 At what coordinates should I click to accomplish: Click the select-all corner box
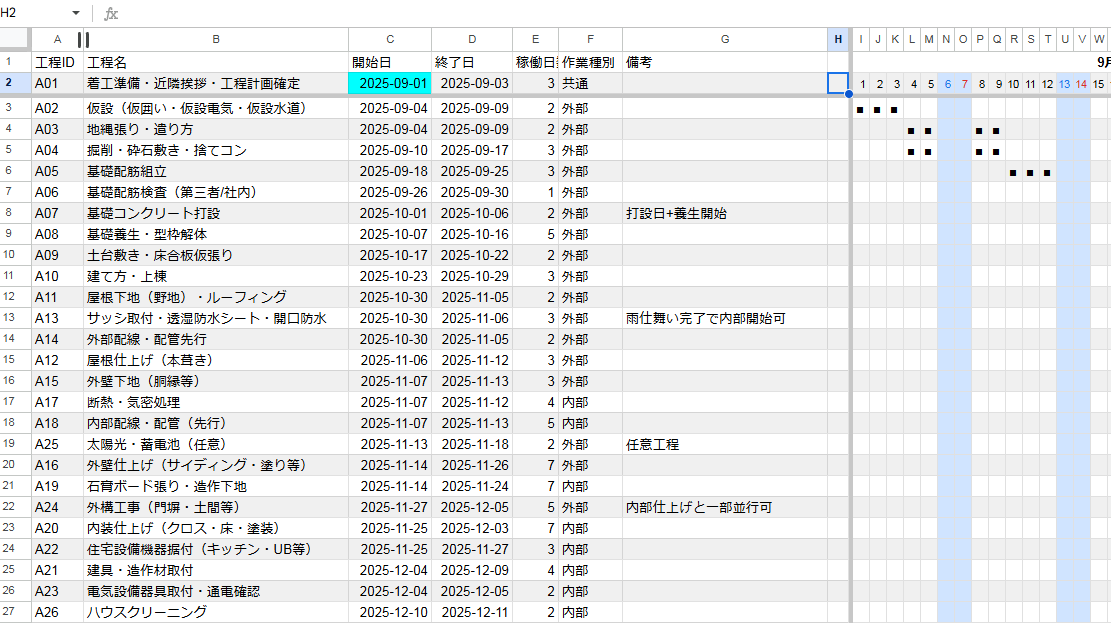point(16,39)
